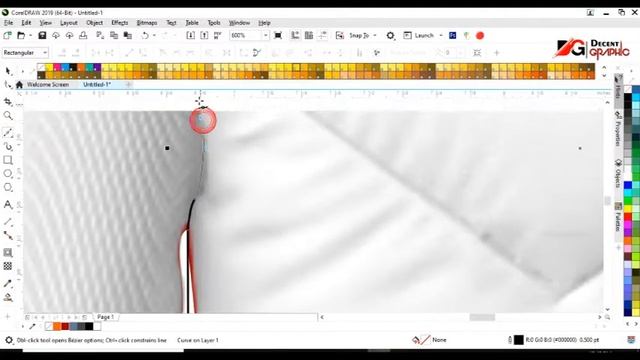
Task: Open the Bitmaps menu
Action: (147, 23)
